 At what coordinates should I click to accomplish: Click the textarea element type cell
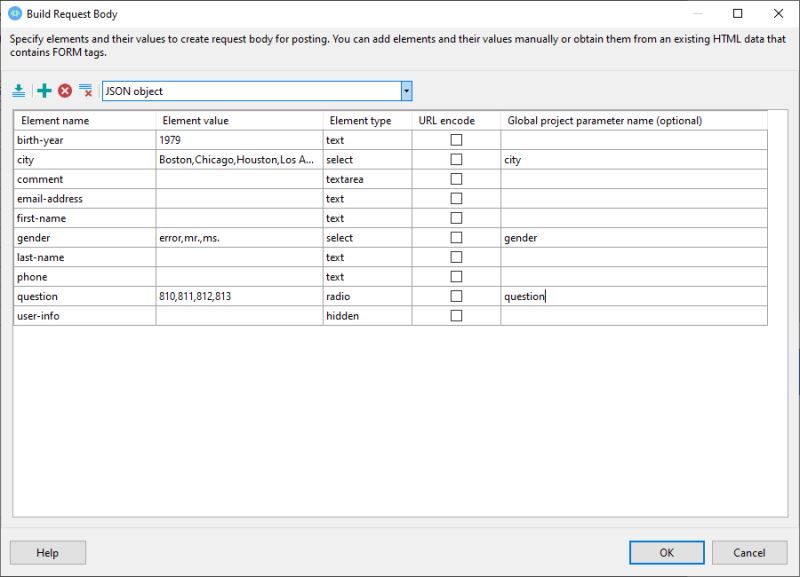(367, 179)
